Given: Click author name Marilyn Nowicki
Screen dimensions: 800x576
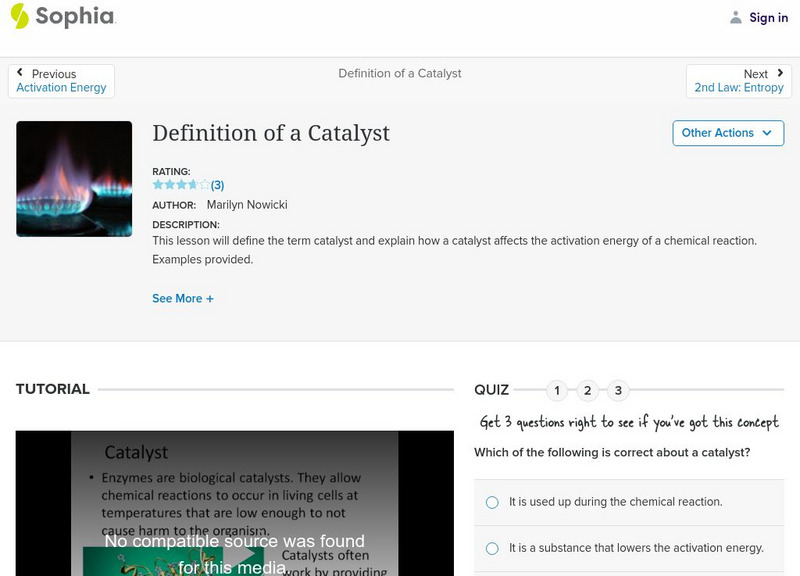Looking at the screenshot, I should tap(246, 205).
